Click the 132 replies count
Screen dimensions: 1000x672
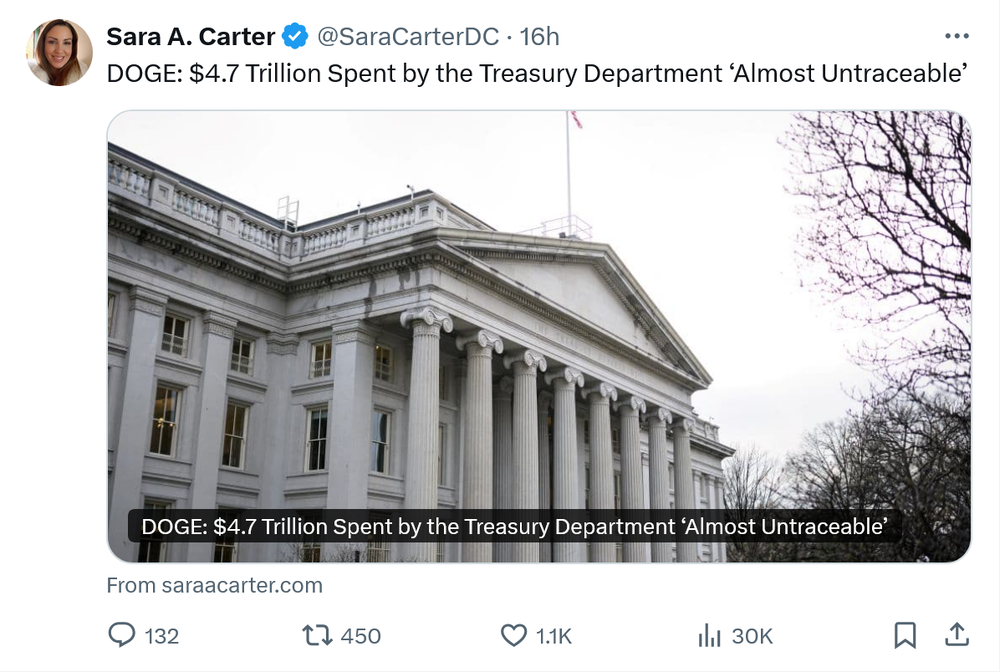click(161, 636)
